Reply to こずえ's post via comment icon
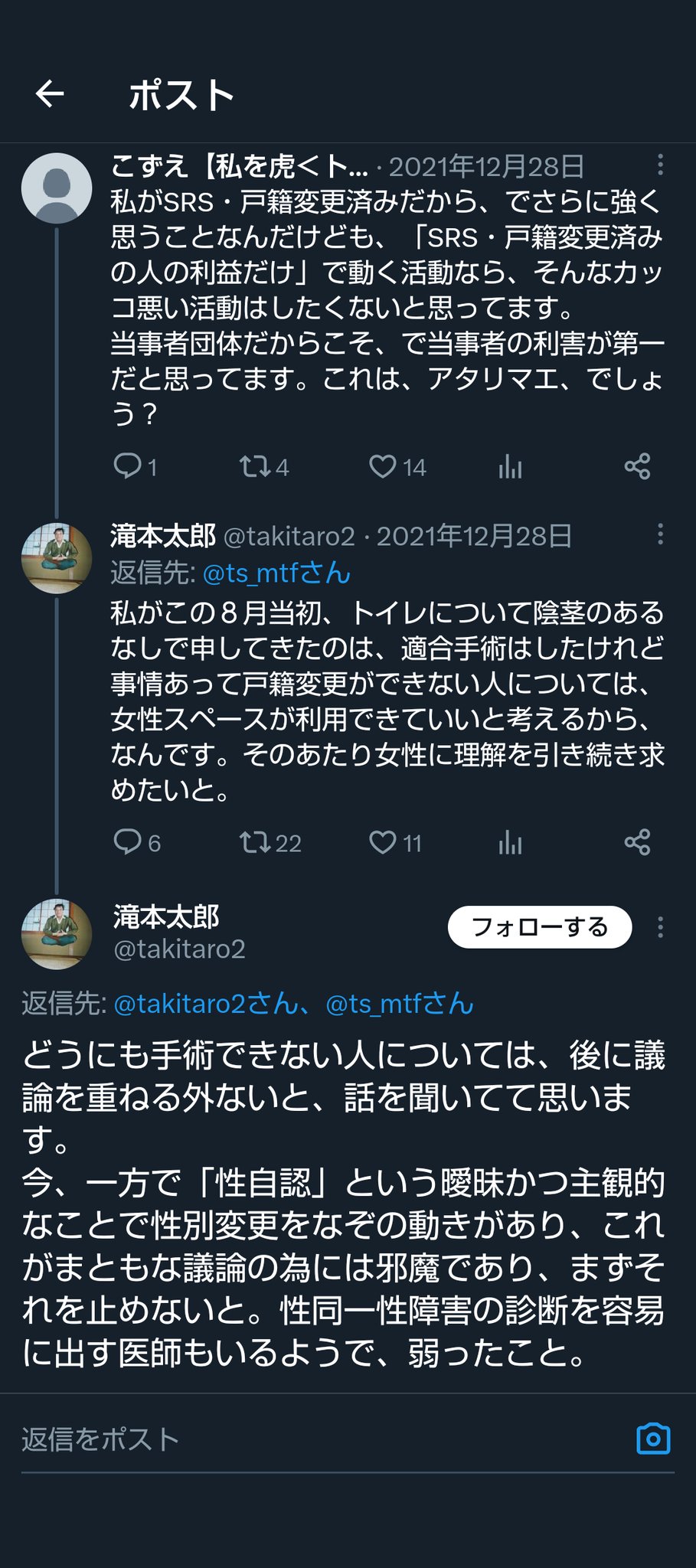 [127, 465]
